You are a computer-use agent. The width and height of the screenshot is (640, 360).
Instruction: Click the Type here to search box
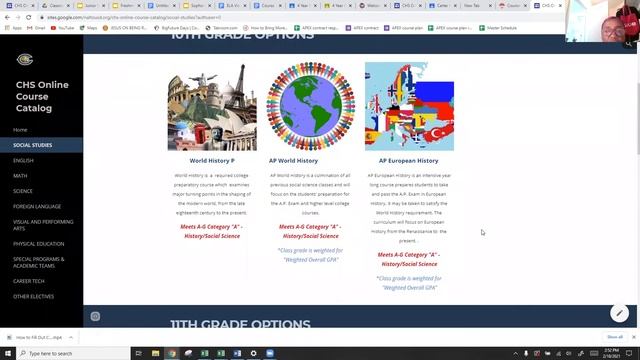pos(73,353)
